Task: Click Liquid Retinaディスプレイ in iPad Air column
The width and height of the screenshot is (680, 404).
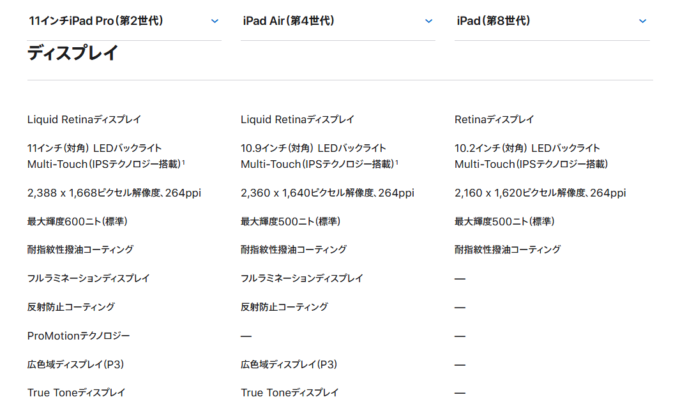Action: click(x=298, y=119)
